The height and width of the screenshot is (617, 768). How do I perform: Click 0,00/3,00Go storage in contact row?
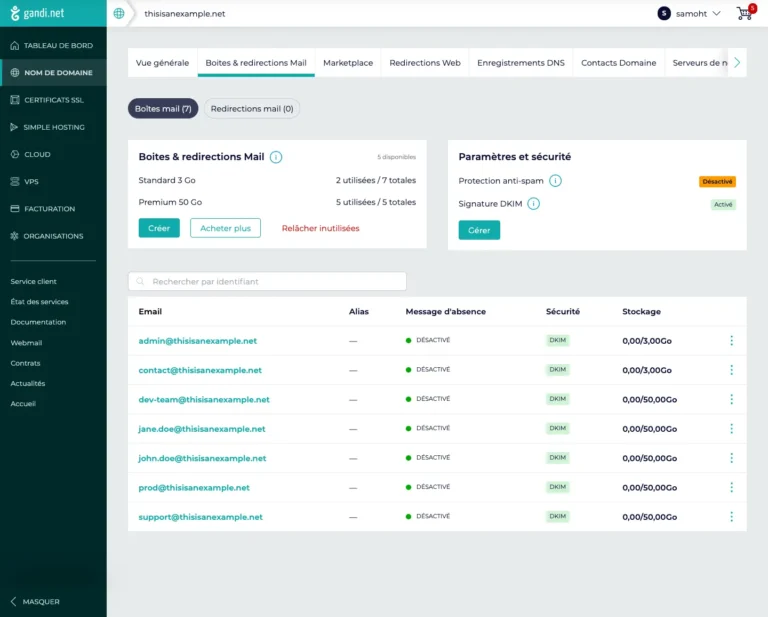(647, 370)
